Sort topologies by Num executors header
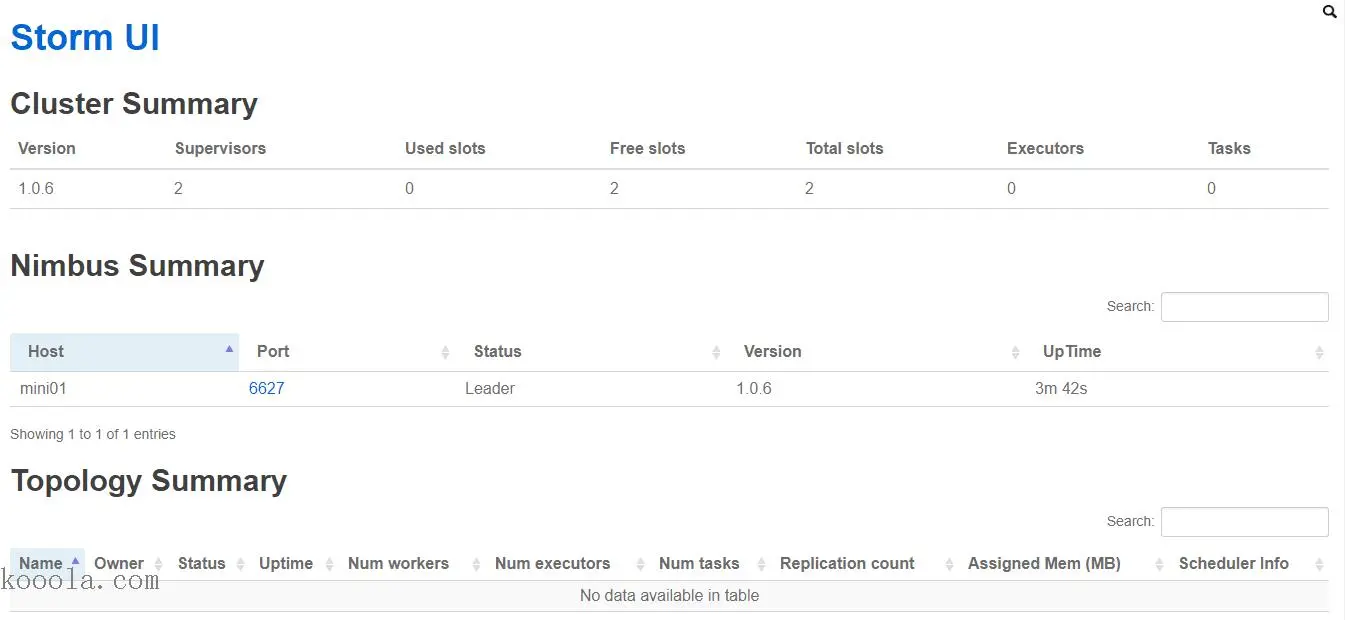1345x620 pixels. 552,564
